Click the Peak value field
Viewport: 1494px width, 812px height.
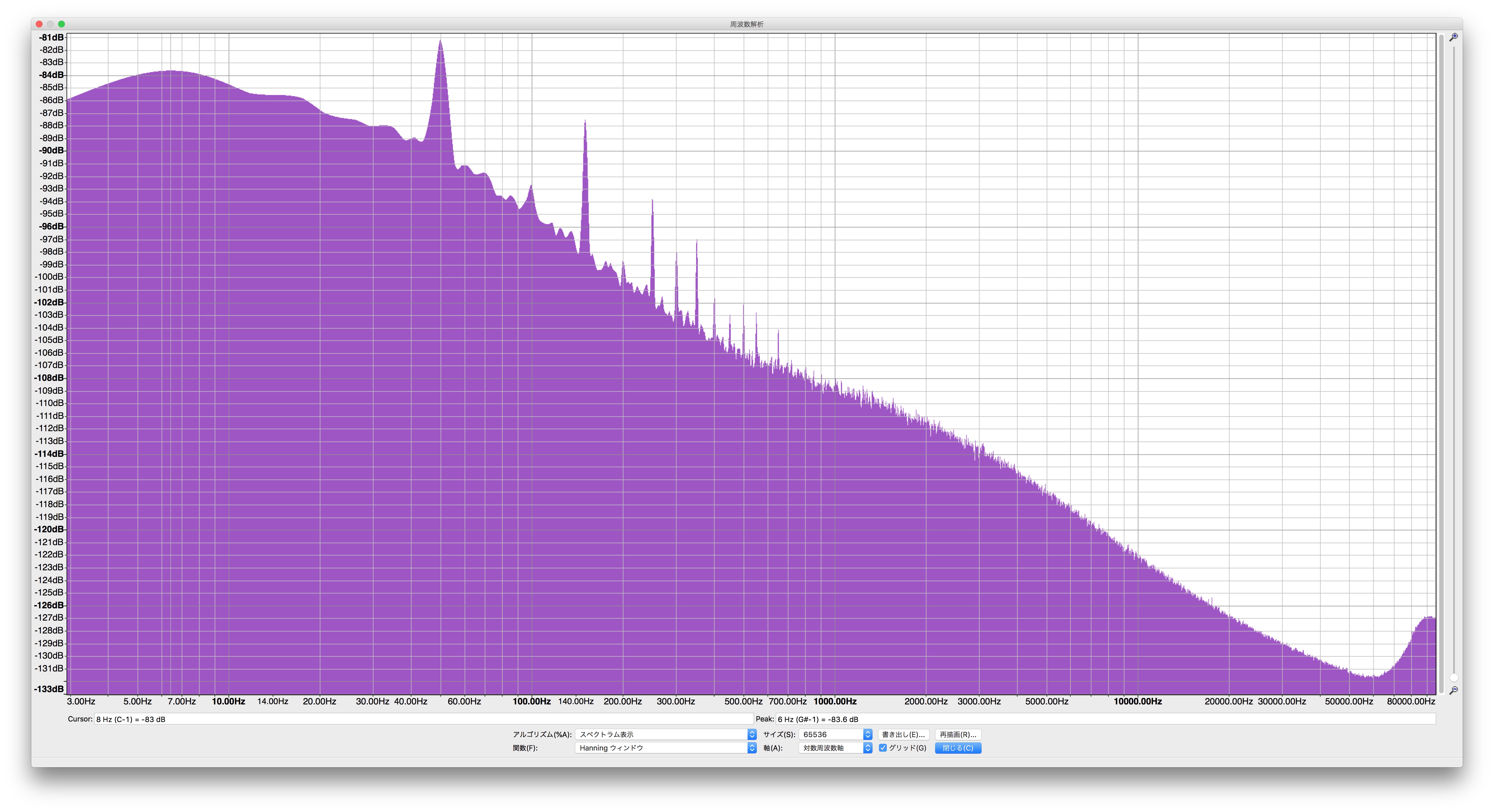click(x=1105, y=719)
